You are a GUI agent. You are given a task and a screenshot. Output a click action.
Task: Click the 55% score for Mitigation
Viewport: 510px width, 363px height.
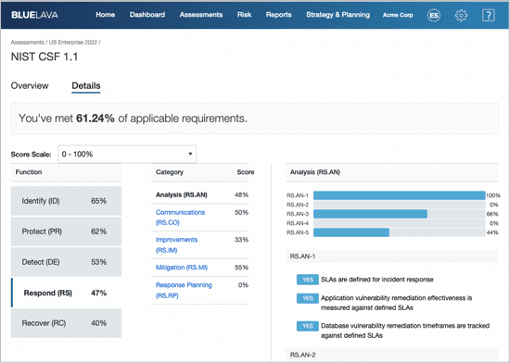click(241, 267)
